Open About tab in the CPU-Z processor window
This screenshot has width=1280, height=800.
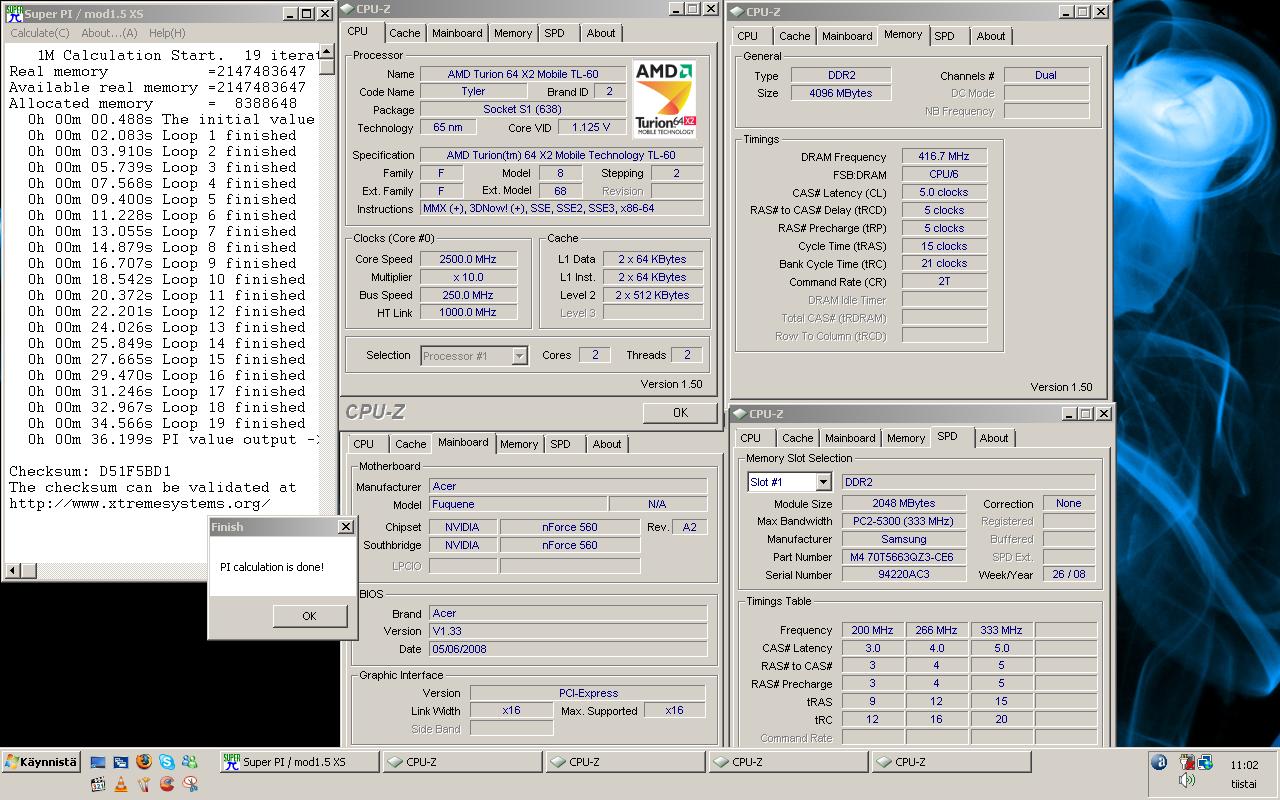pos(601,33)
